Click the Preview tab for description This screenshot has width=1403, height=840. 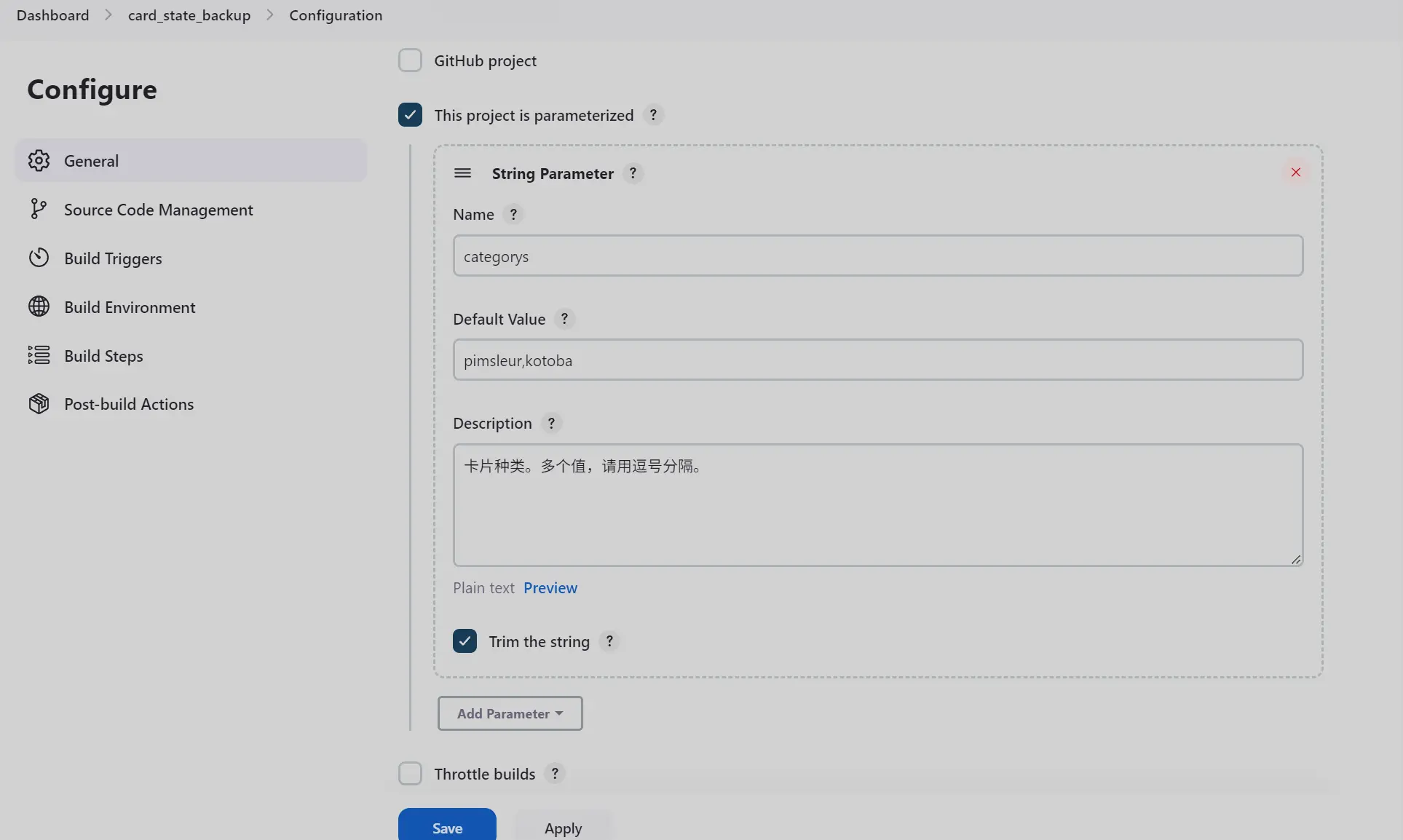550,586
